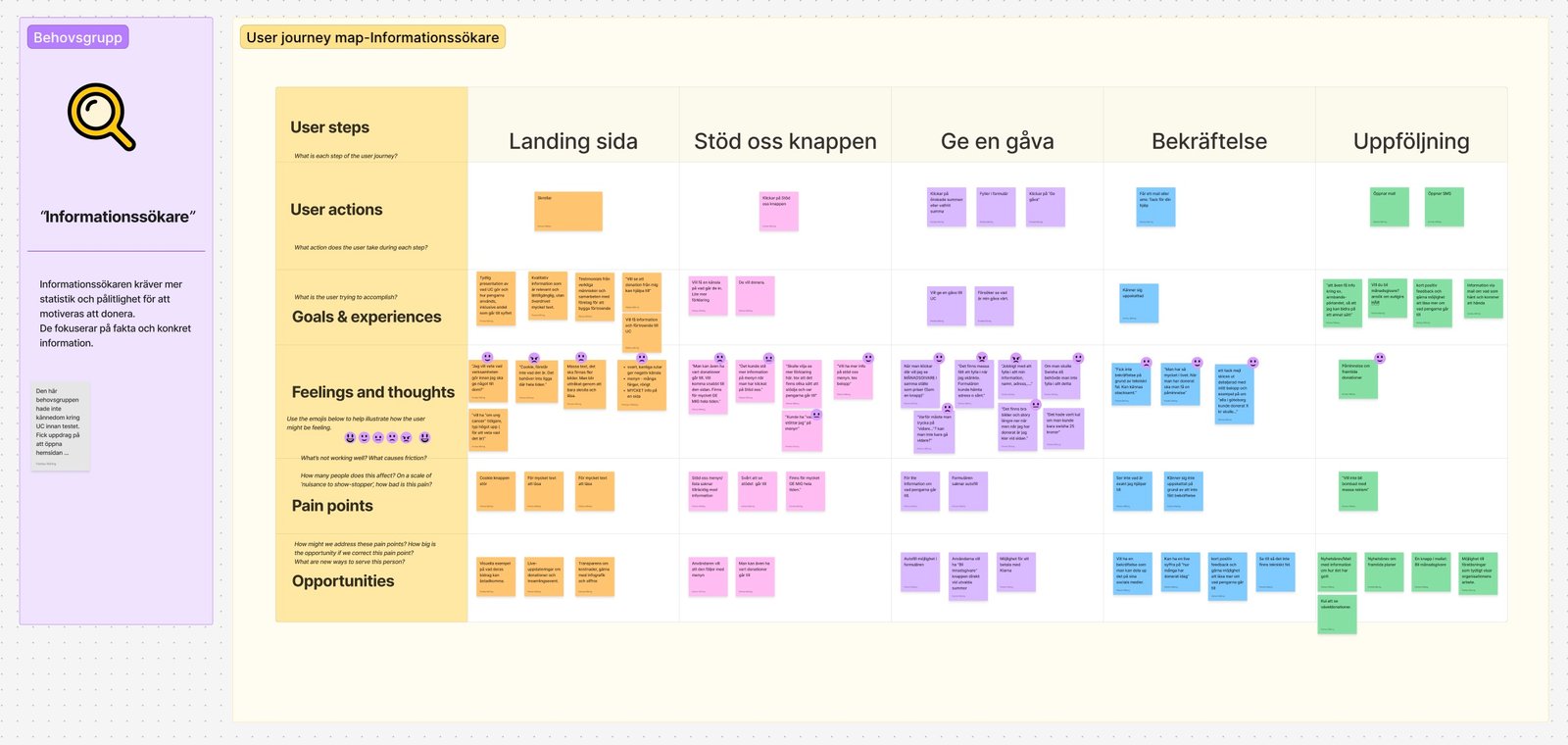This screenshot has height=745, width=1568.
Task: Select the gray 'Den här behovsgruppen' note
Action: 60,426
